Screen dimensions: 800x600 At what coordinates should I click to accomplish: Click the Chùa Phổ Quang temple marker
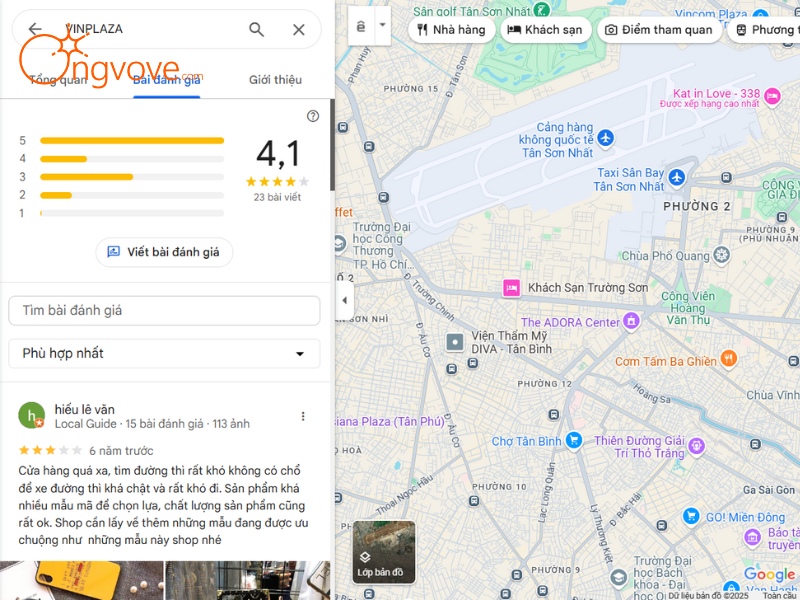point(721,255)
